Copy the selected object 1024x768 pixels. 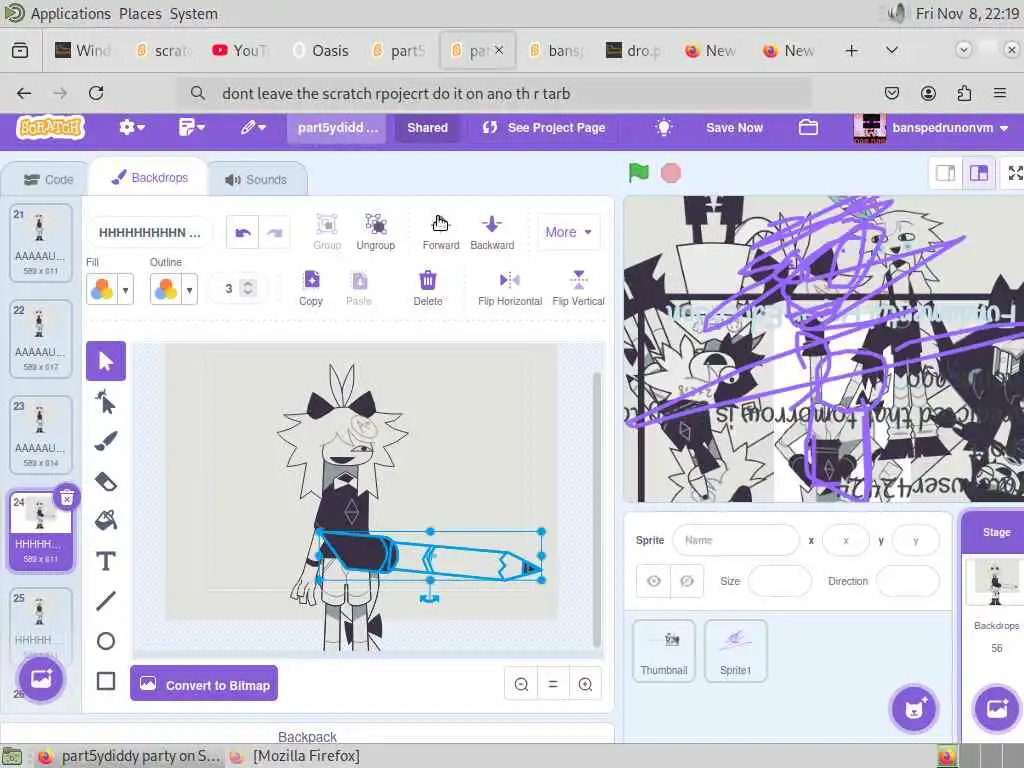click(x=311, y=288)
